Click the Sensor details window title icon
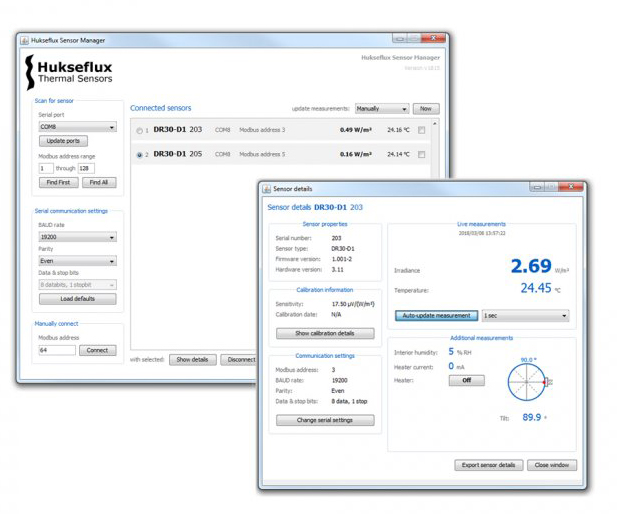This screenshot has height=514, width=620. 266,188
